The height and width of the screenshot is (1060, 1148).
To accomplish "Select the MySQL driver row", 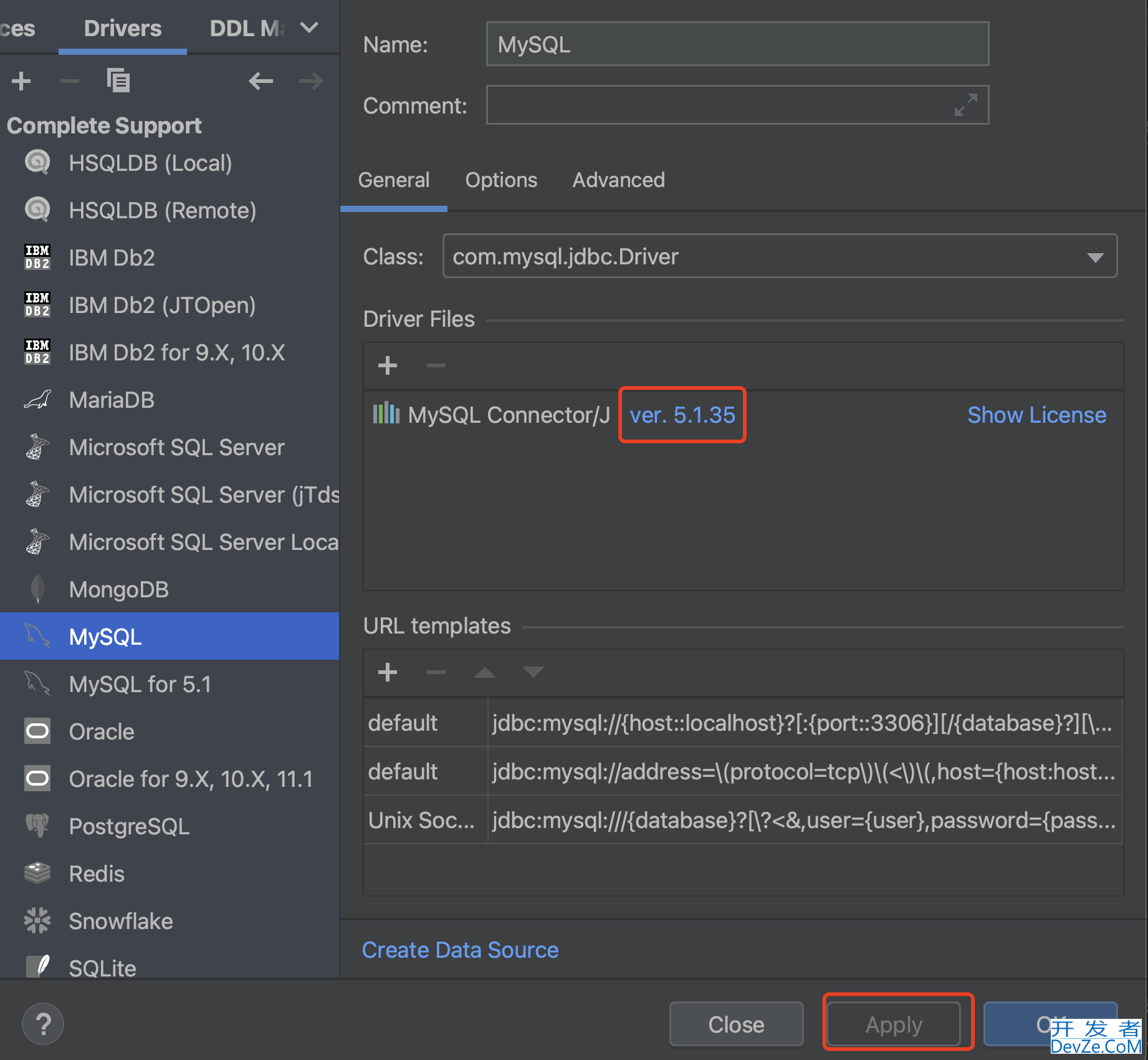I will (x=170, y=637).
